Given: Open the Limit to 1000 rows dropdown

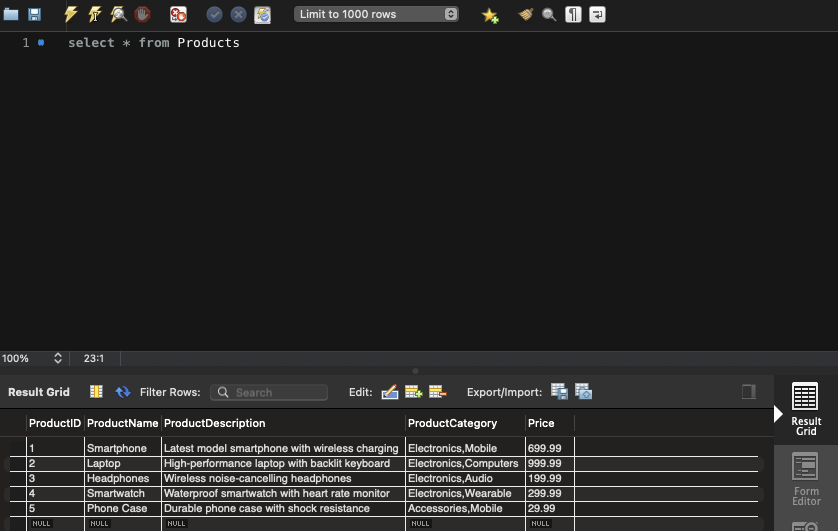Looking at the screenshot, I should tap(378, 14).
